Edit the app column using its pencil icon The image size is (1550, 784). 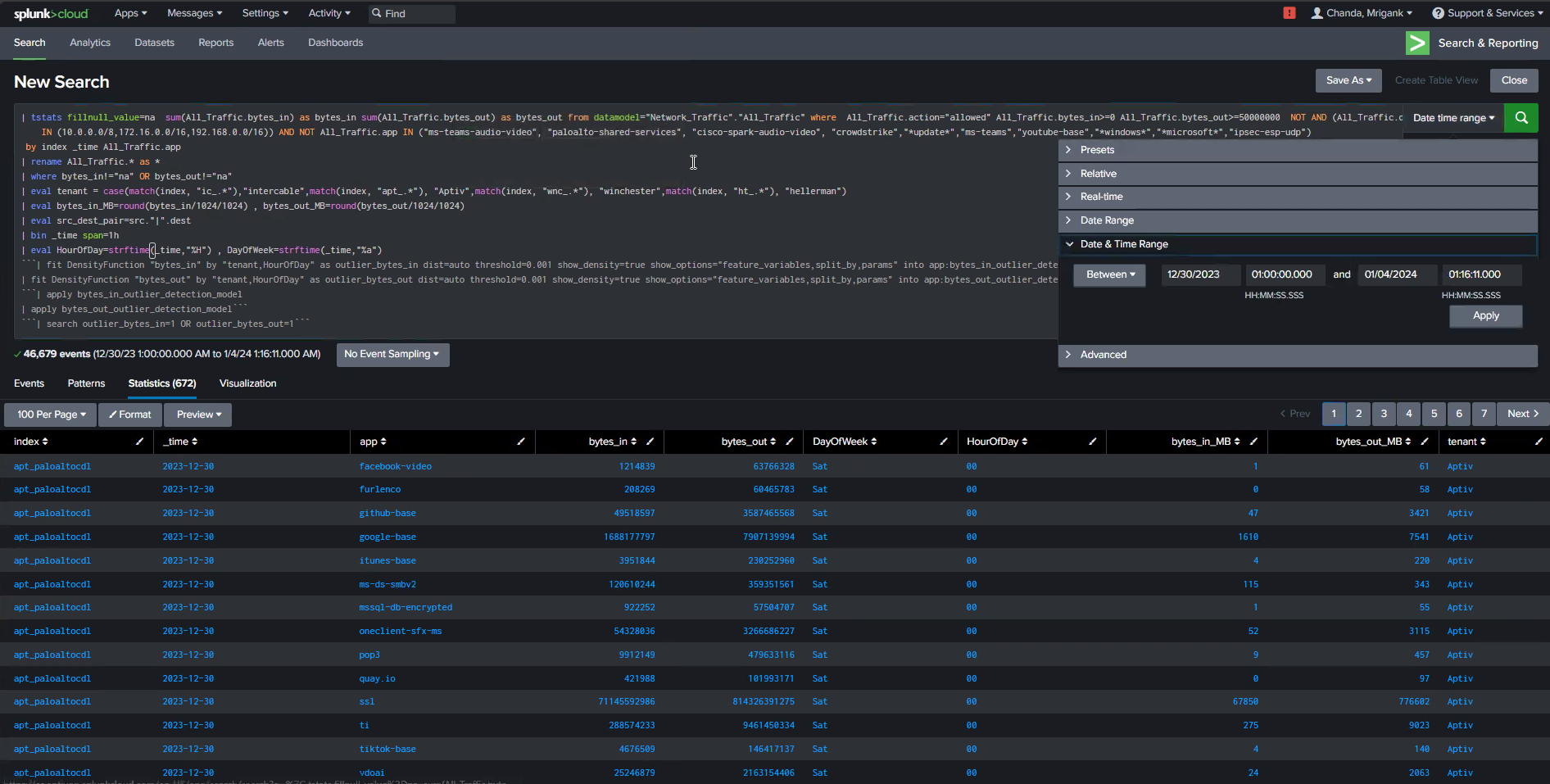[521, 442]
